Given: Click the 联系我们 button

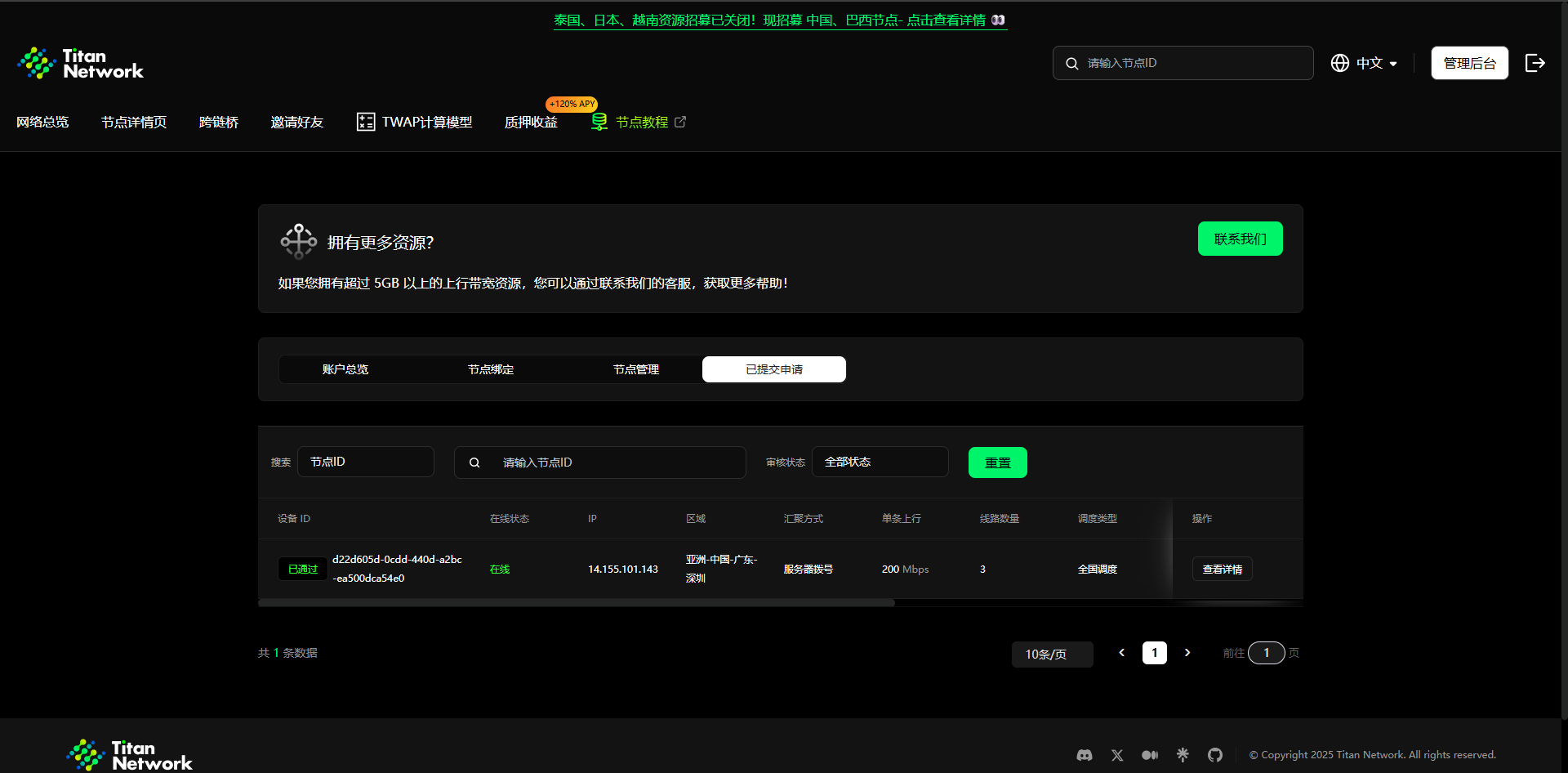Looking at the screenshot, I should 1240,239.
